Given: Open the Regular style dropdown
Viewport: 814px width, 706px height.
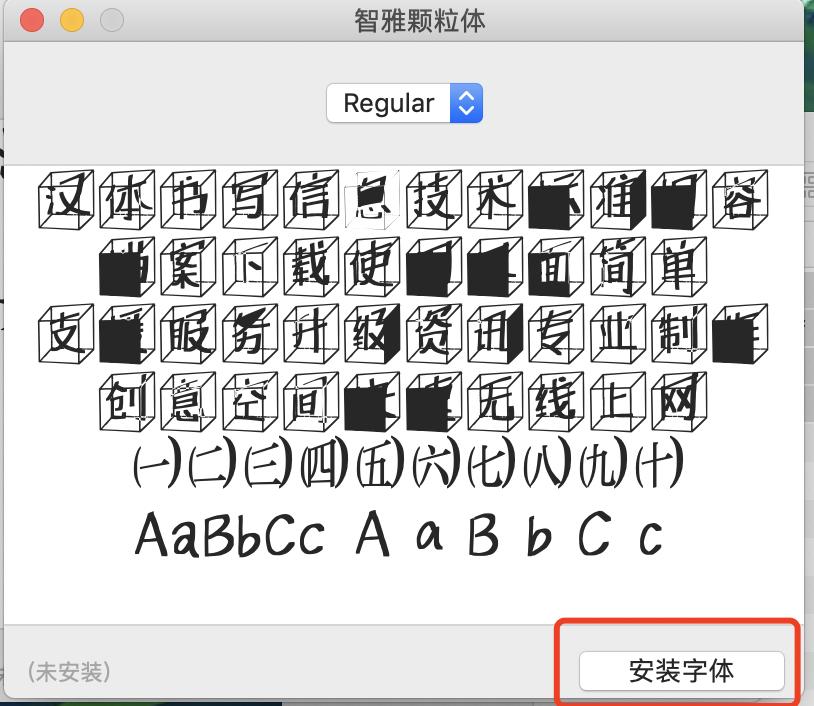Looking at the screenshot, I should [x=390, y=103].
